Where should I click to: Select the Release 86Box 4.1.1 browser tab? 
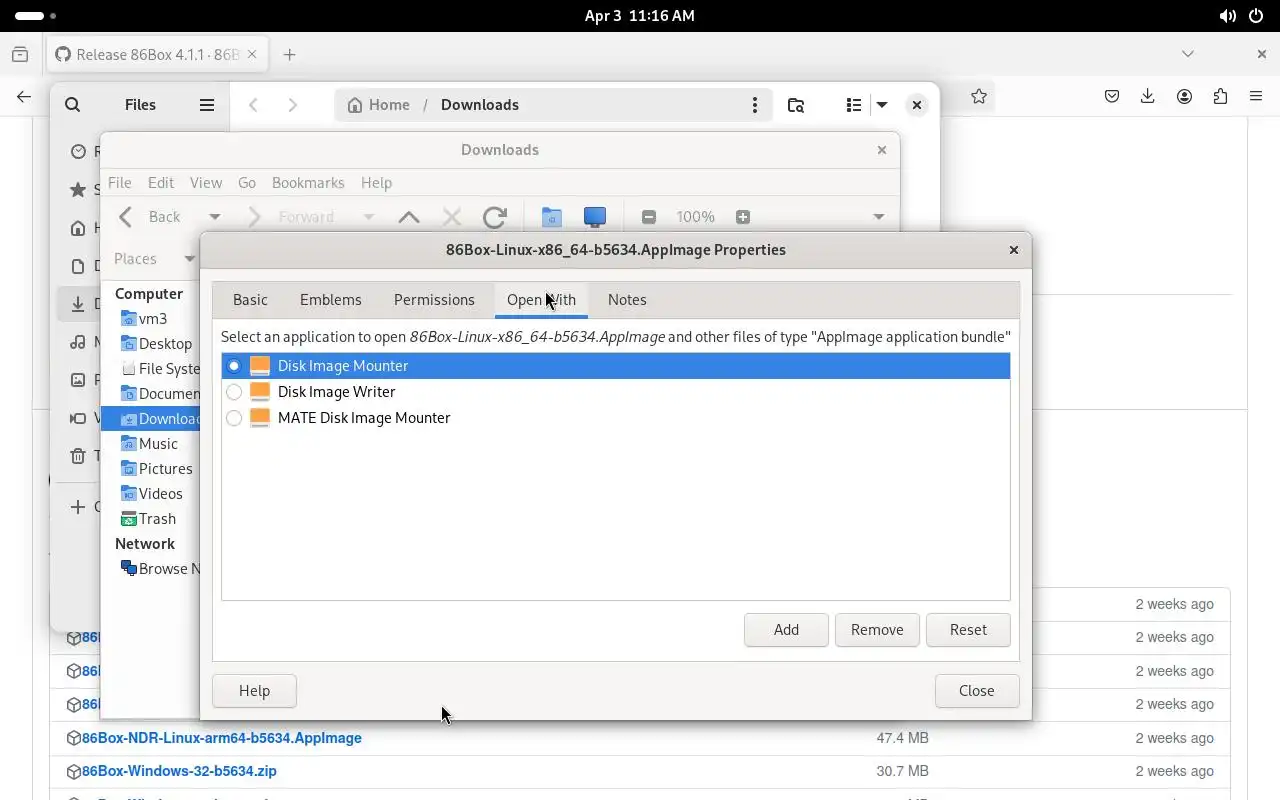tap(156, 55)
